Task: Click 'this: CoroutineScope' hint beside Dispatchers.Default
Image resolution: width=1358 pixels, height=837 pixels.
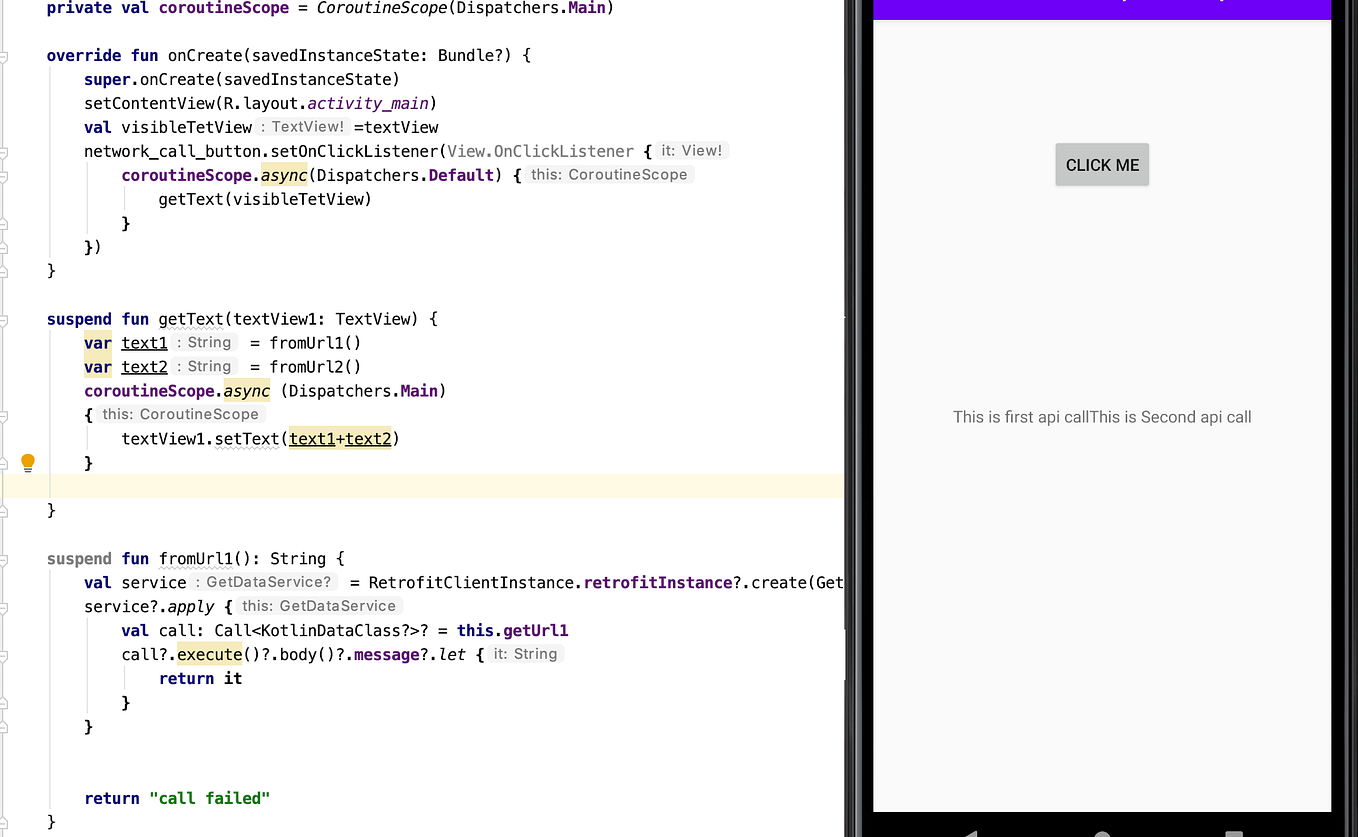Action: point(609,175)
